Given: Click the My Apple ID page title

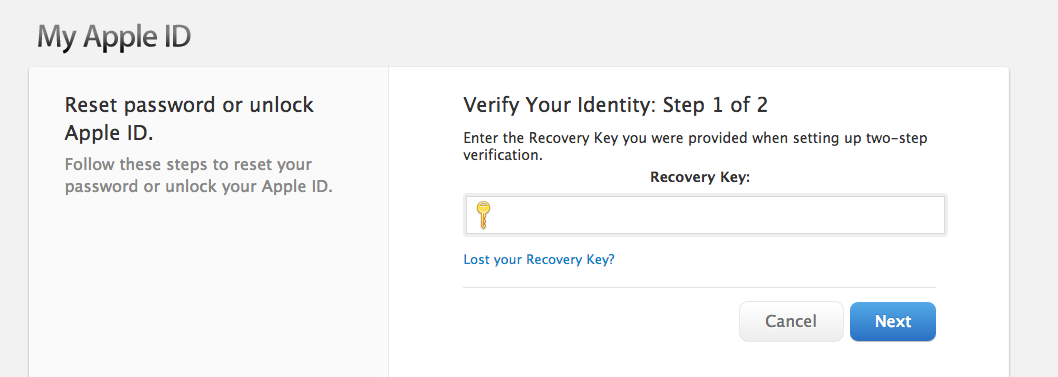Looking at the screenshot, I should pyautogui.click(x=114, y=36).
